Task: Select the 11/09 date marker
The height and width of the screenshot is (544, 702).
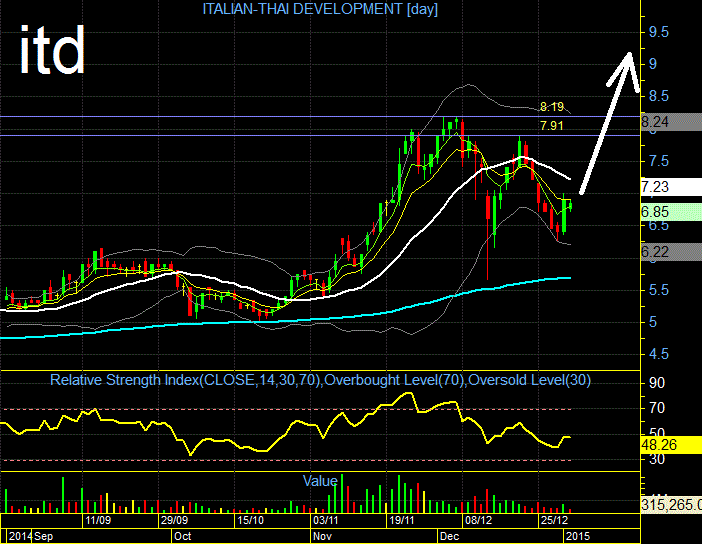Action: (98, 520)
